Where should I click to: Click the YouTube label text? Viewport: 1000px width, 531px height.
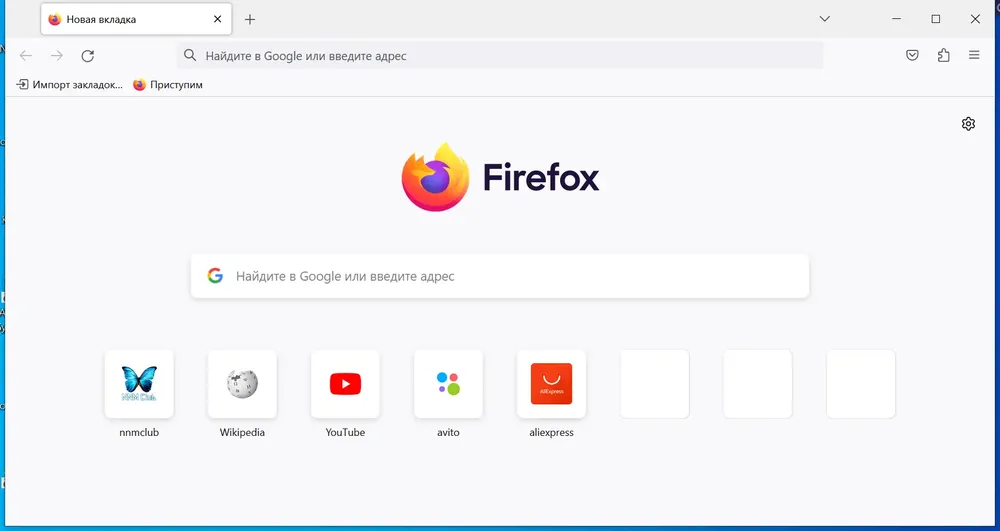(x=345, y=432)
